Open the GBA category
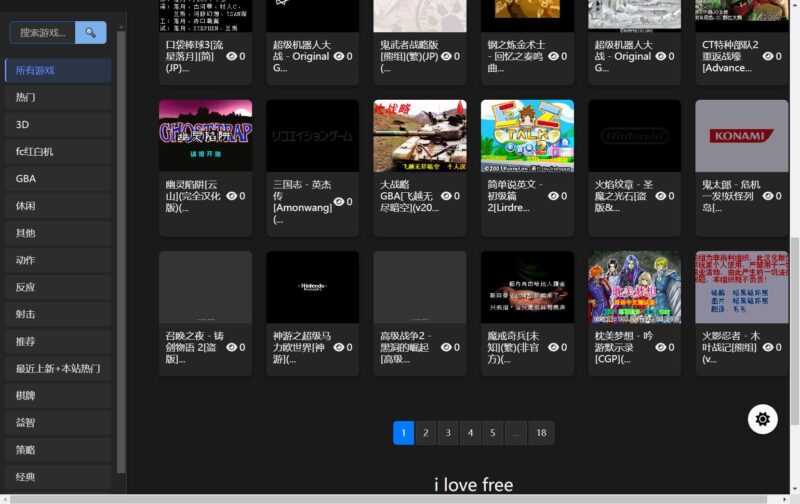This screenshot has width=800, height=504. (58, 179)
